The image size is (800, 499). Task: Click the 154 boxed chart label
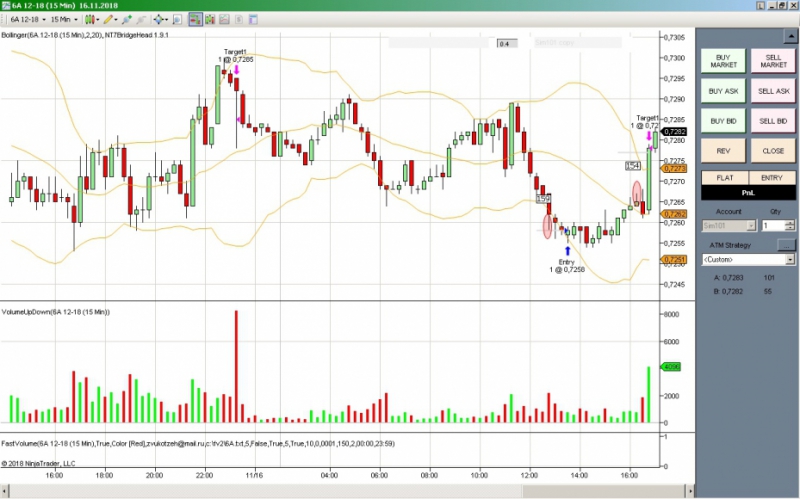pyautogui.click(x=633, y=166)
